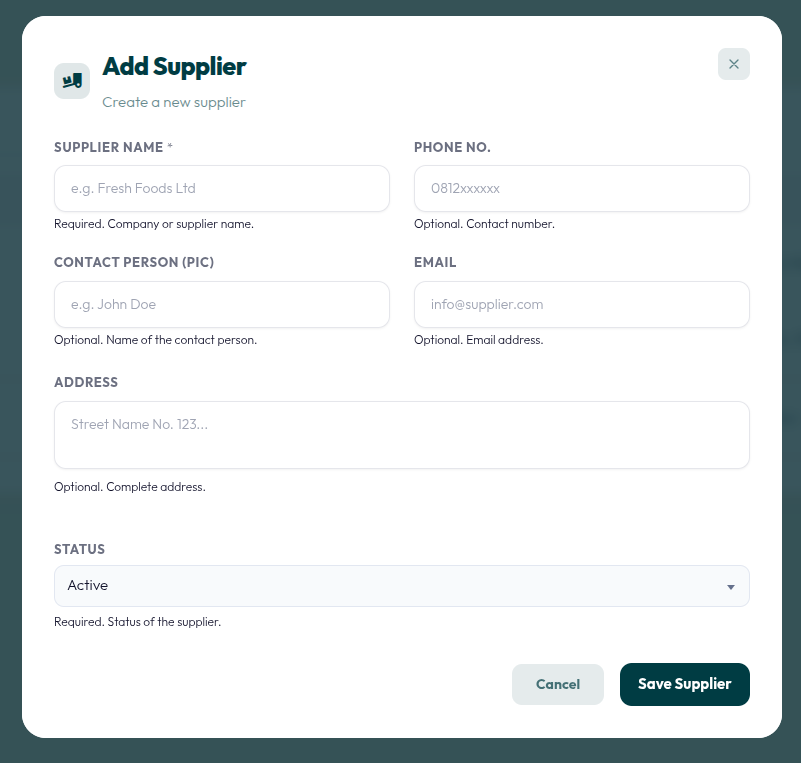
Task: Close the Add Supplier dialog with X
Action: 734,64
